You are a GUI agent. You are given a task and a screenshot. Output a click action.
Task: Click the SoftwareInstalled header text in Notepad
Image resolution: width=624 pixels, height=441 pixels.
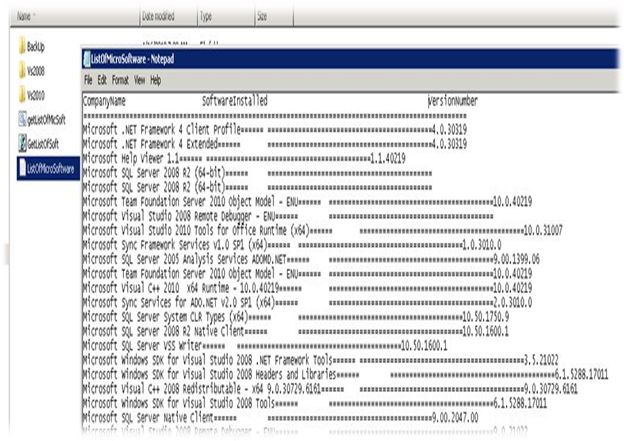point(234,101)
